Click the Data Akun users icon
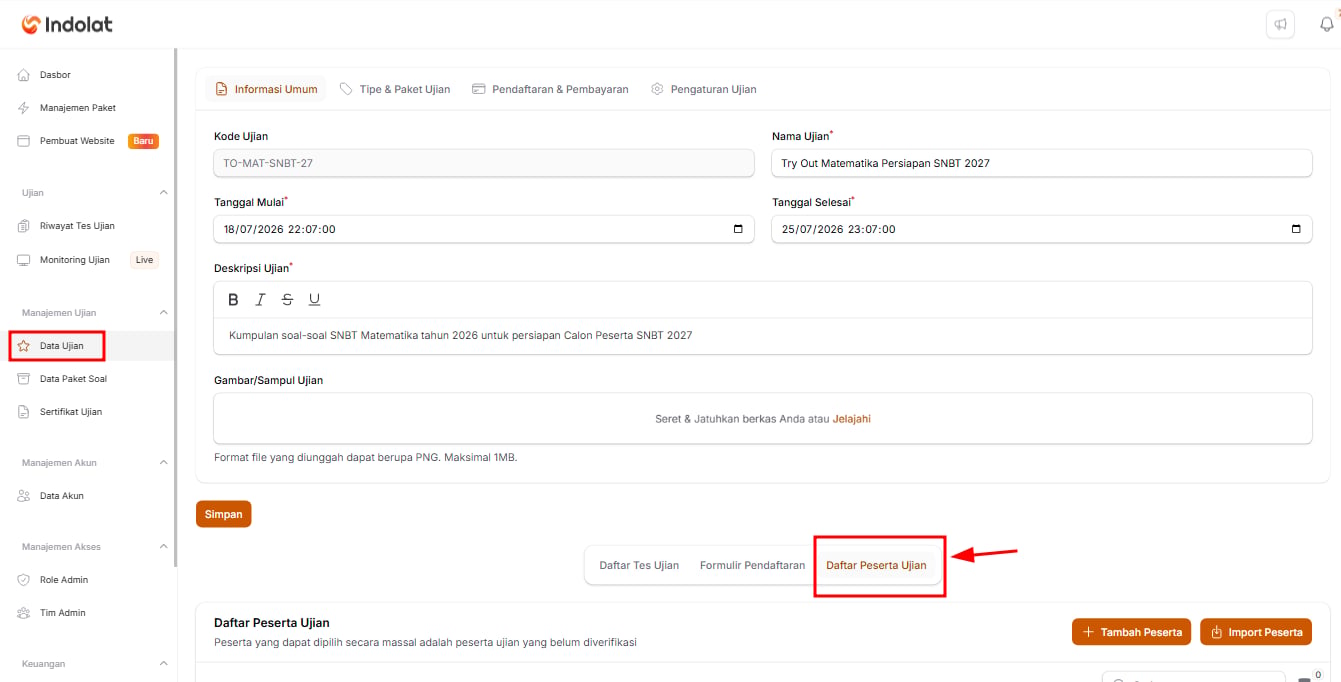 click(x=24, y=496)
